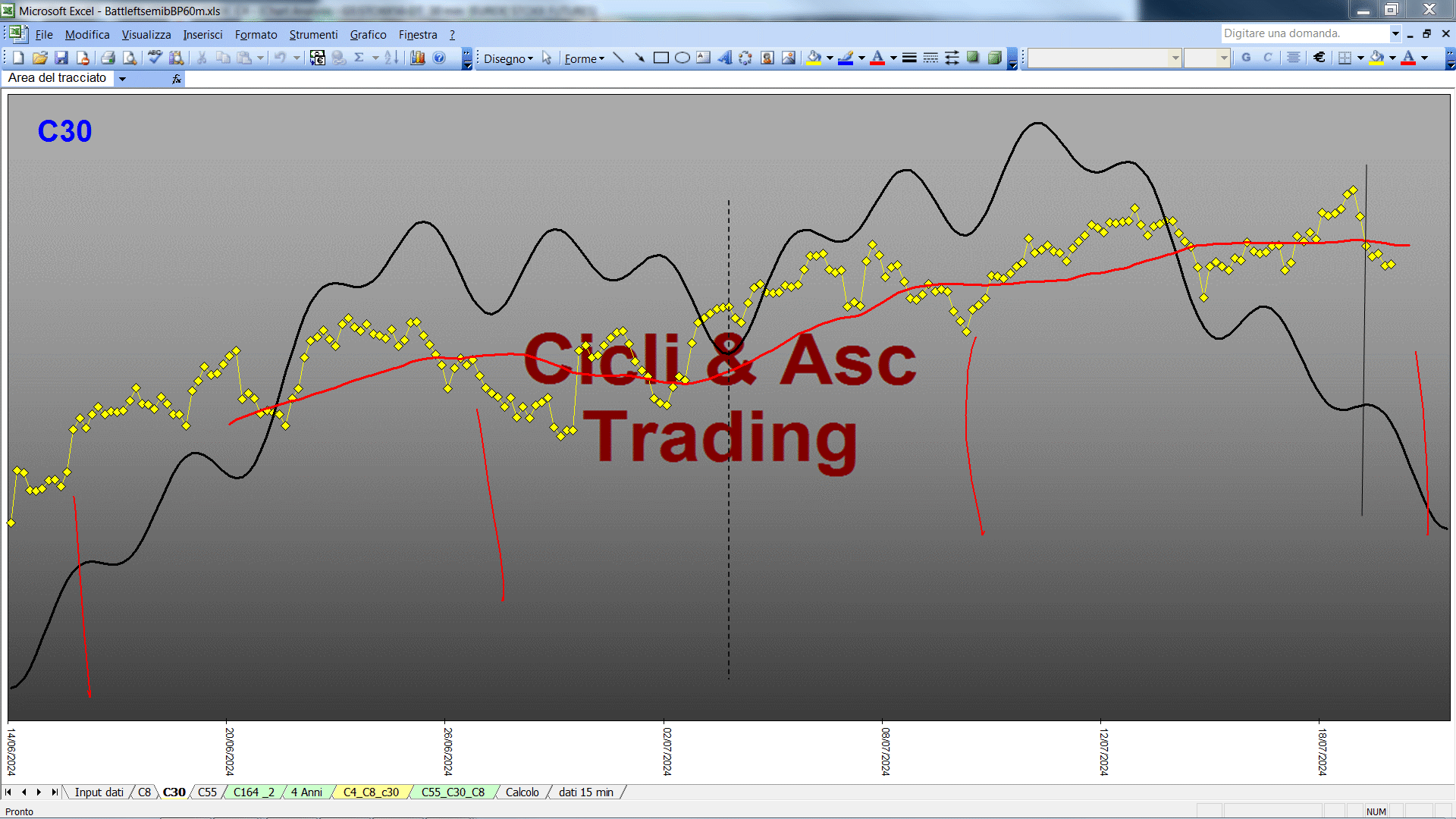Switch to the dati 15 min sheet tab
The height and width of the screenshot is (819, 1456).
point(585,792)
